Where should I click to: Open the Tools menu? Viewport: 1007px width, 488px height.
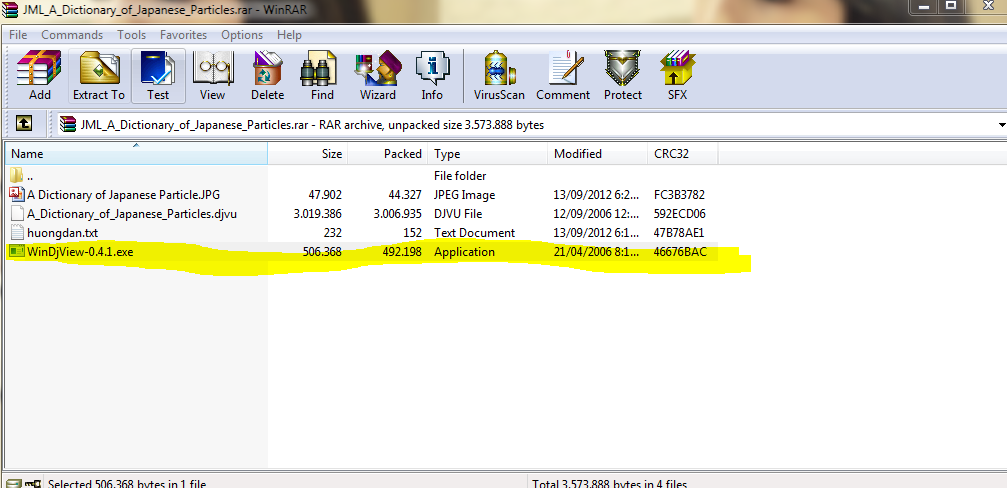pos(132,35)
